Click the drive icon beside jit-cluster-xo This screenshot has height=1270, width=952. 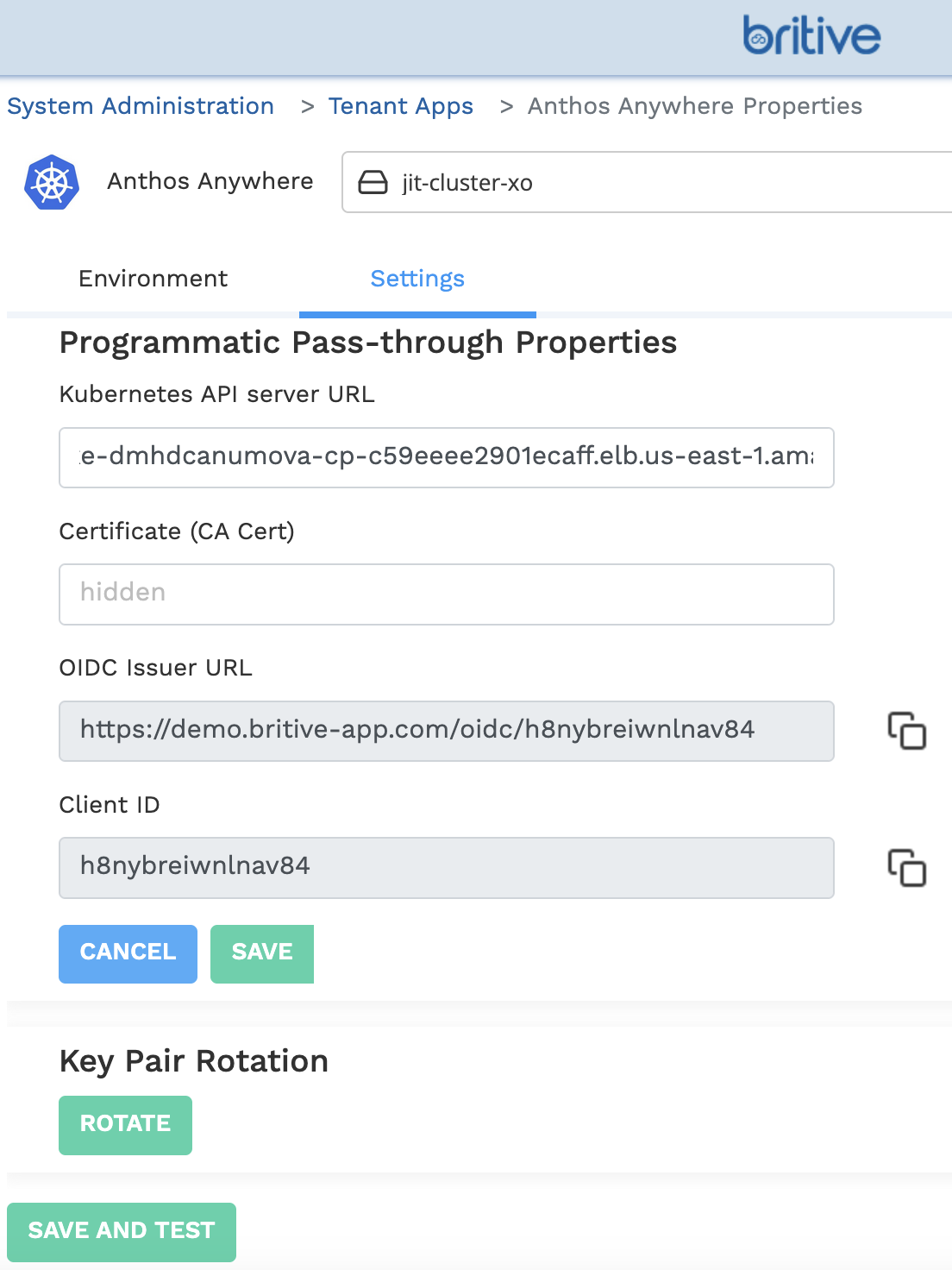click(x=373, y=183)
